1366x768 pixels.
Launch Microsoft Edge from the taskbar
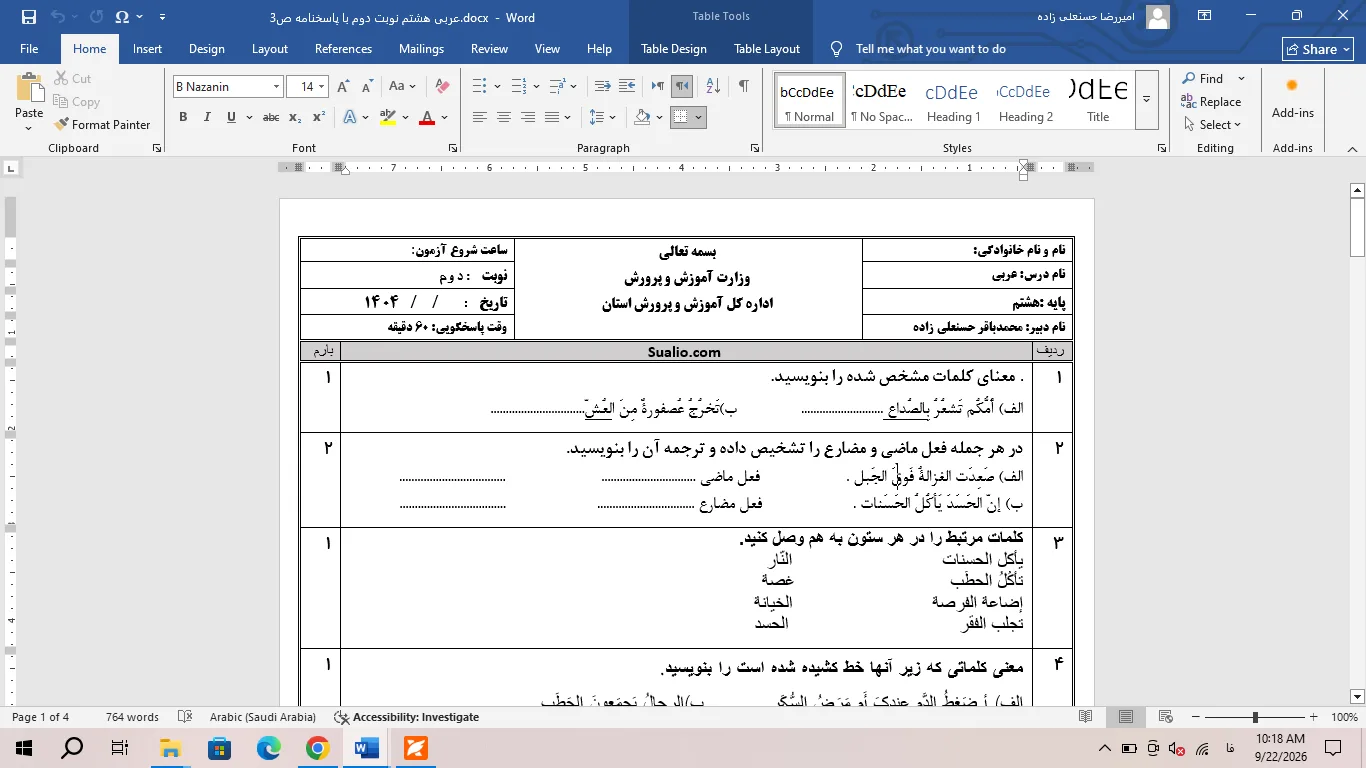(x=269, y=748)
